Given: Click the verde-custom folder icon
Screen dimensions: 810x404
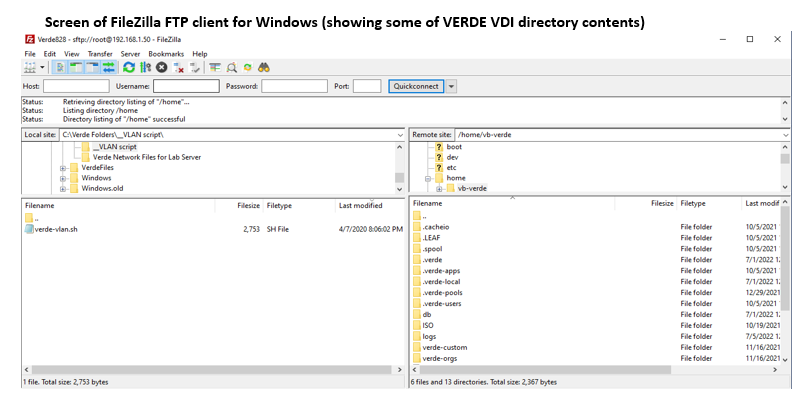Looking at the screenshot, I should [417, 347].
